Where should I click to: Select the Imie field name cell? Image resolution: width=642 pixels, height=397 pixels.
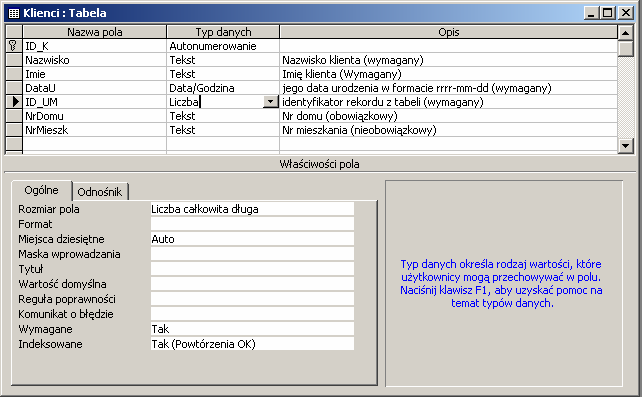point(95,74)
